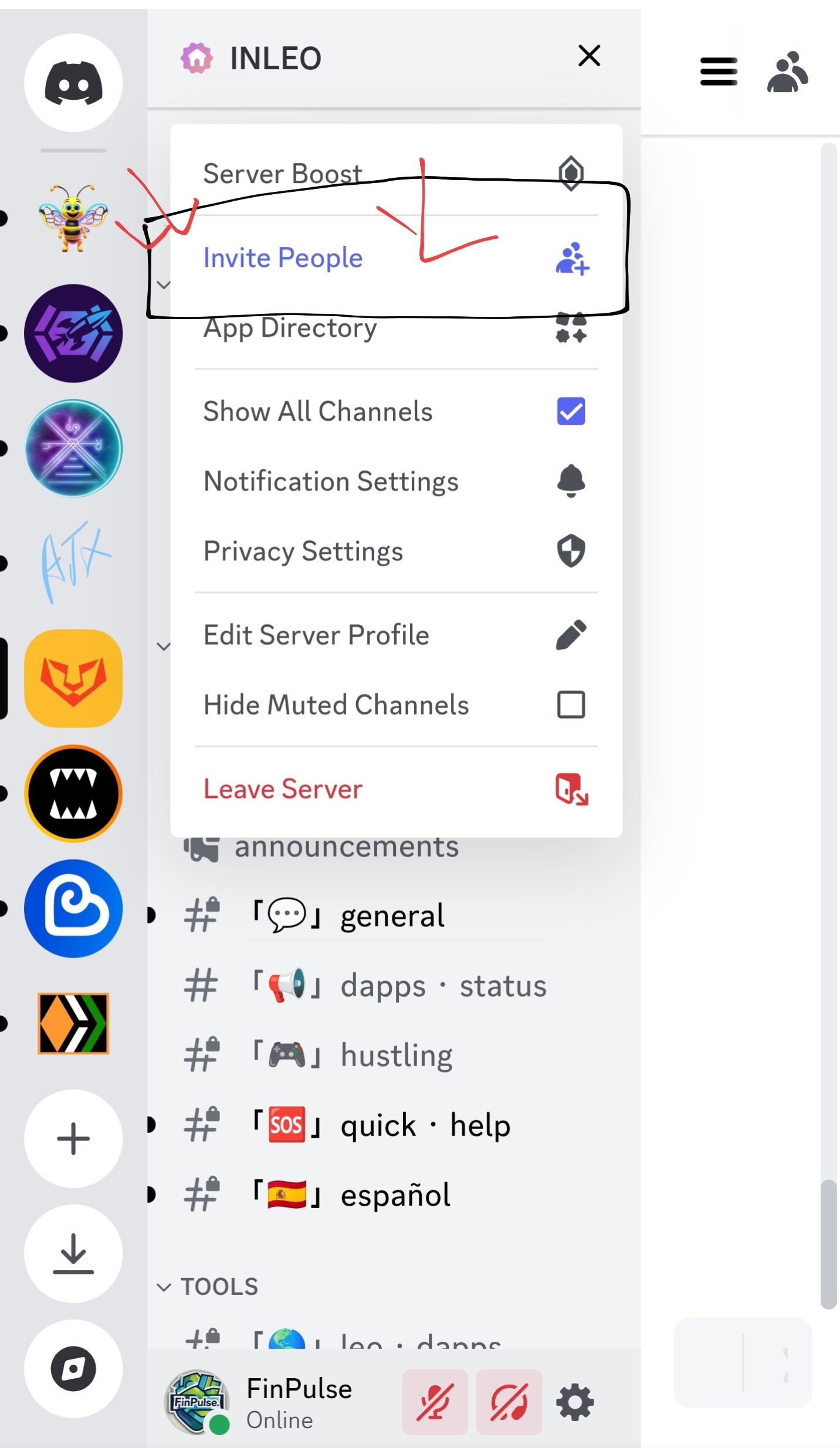The width and height of the screenshot is (840, 1448).
Task: Open Discord home direct messages icon
Action: coord(73,83)
